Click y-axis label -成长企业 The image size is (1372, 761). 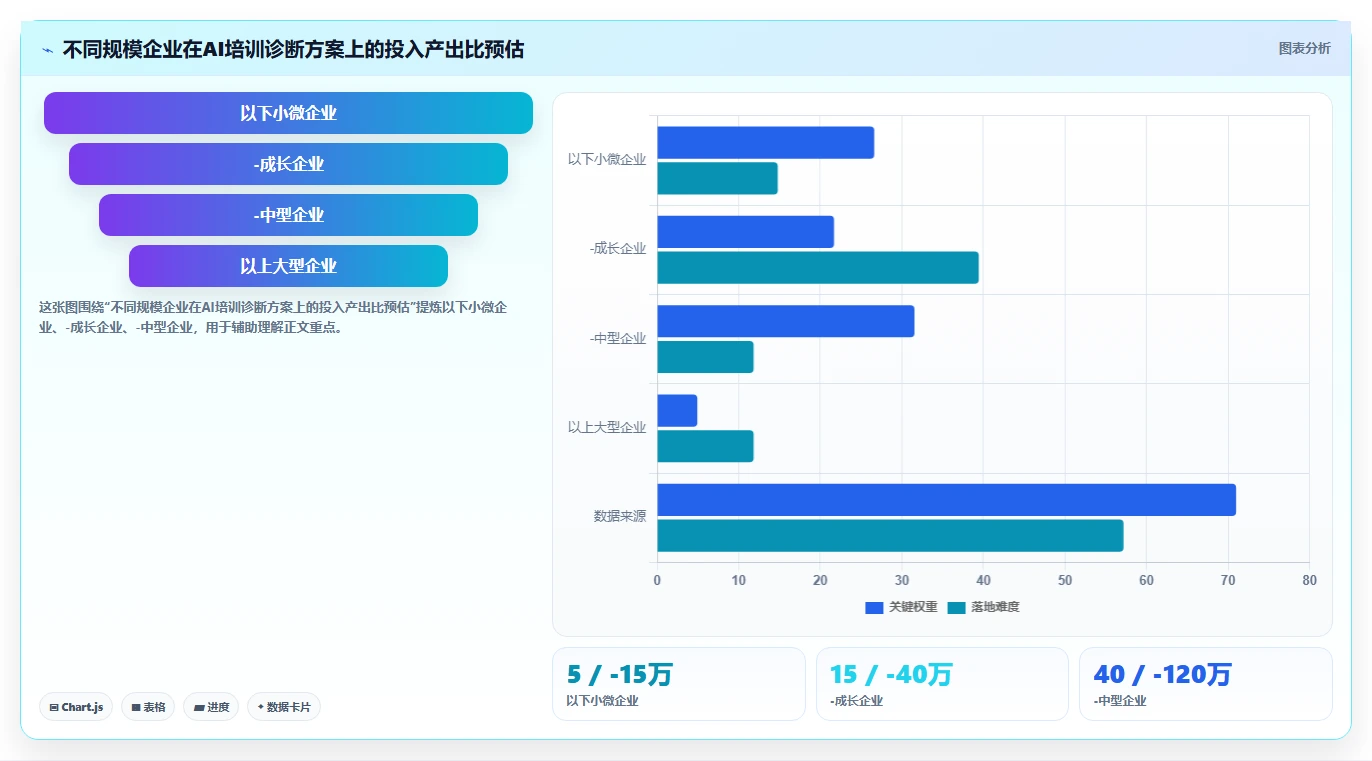618,249
